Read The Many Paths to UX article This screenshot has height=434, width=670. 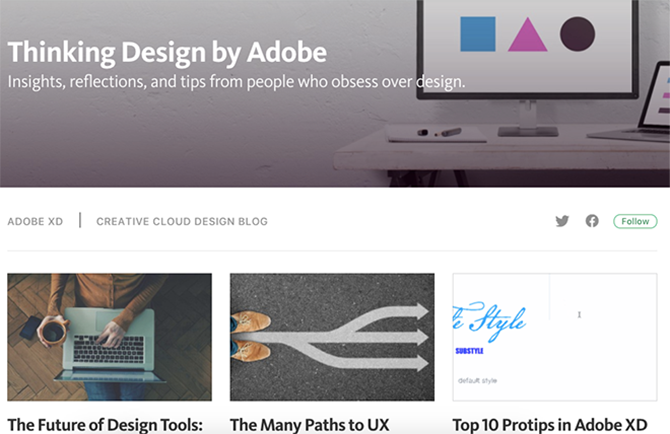tap(309, 425)
